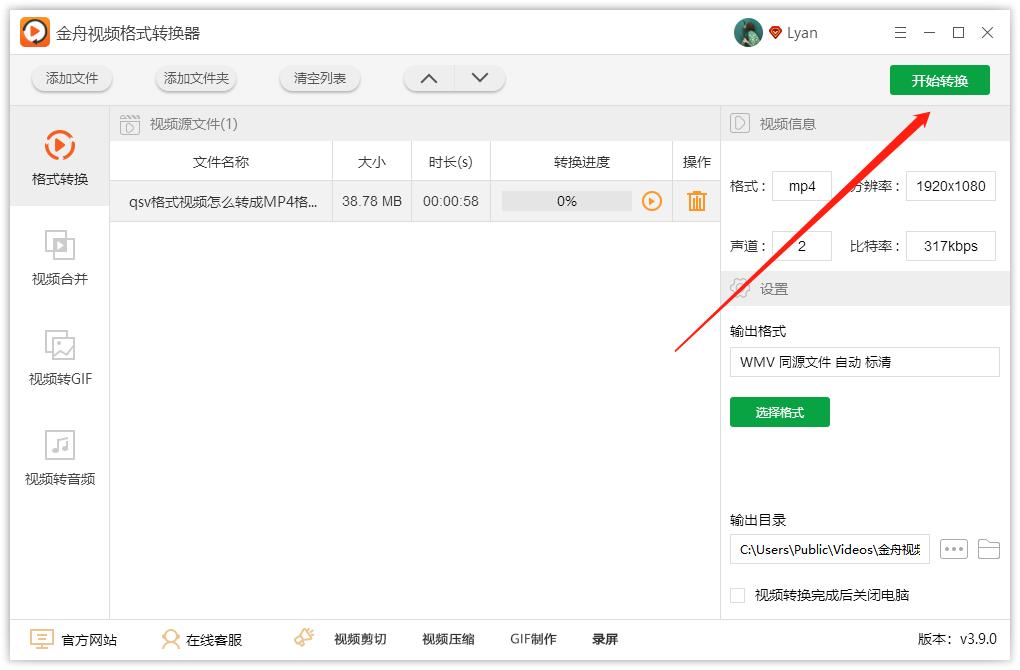Screen dimensions: 1020x670
Task: Click the output directory path field
Action: 828,549
